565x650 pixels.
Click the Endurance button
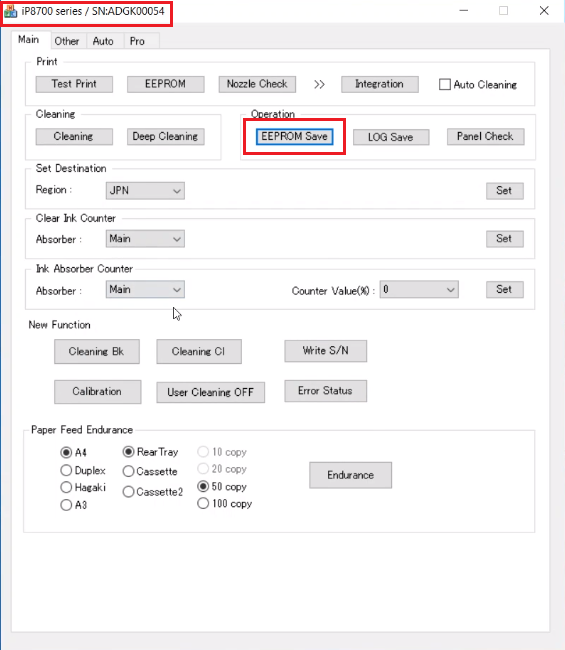point(350,475)
